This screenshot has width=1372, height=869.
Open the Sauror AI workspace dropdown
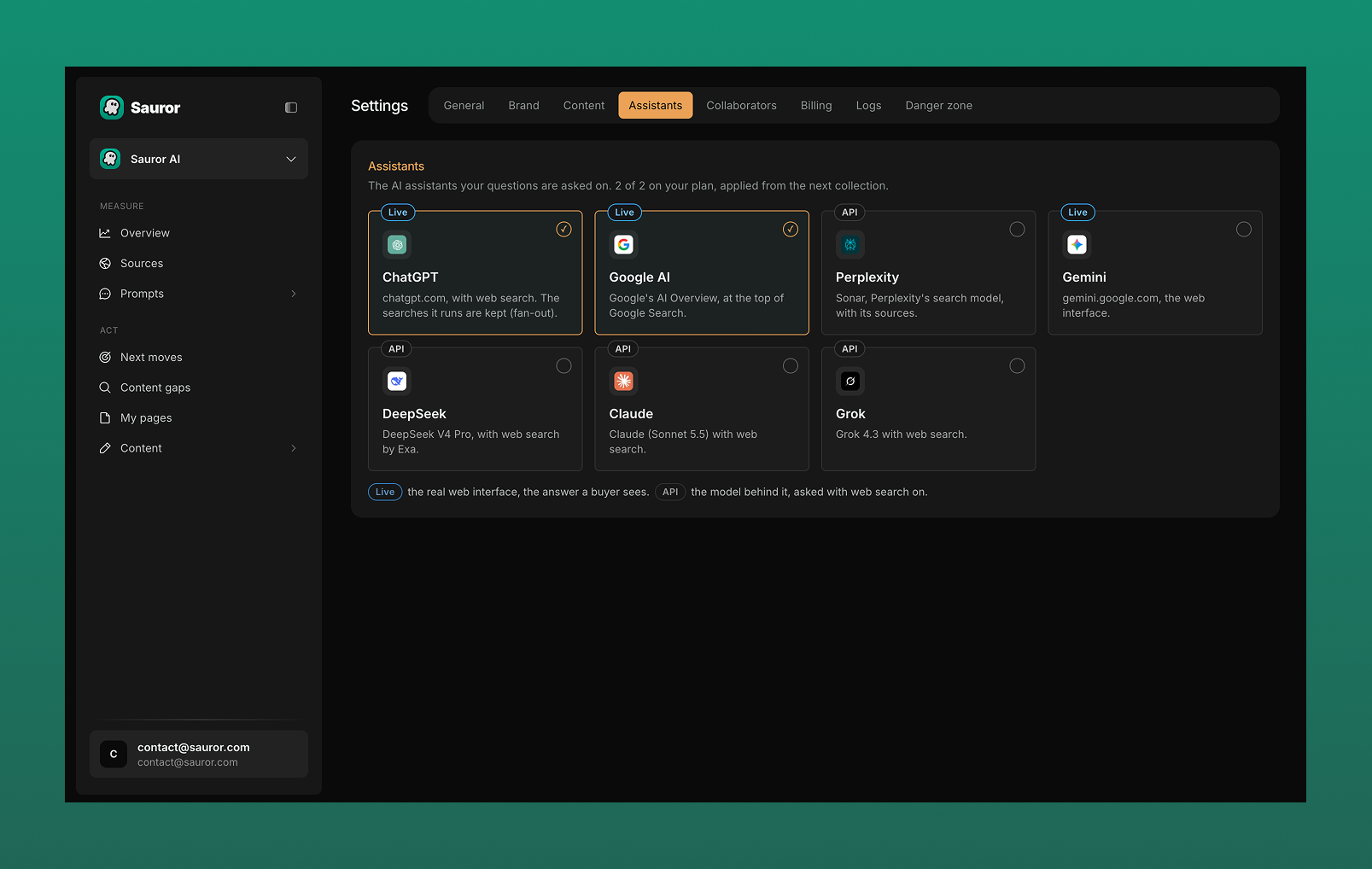(x=199, y=159)
